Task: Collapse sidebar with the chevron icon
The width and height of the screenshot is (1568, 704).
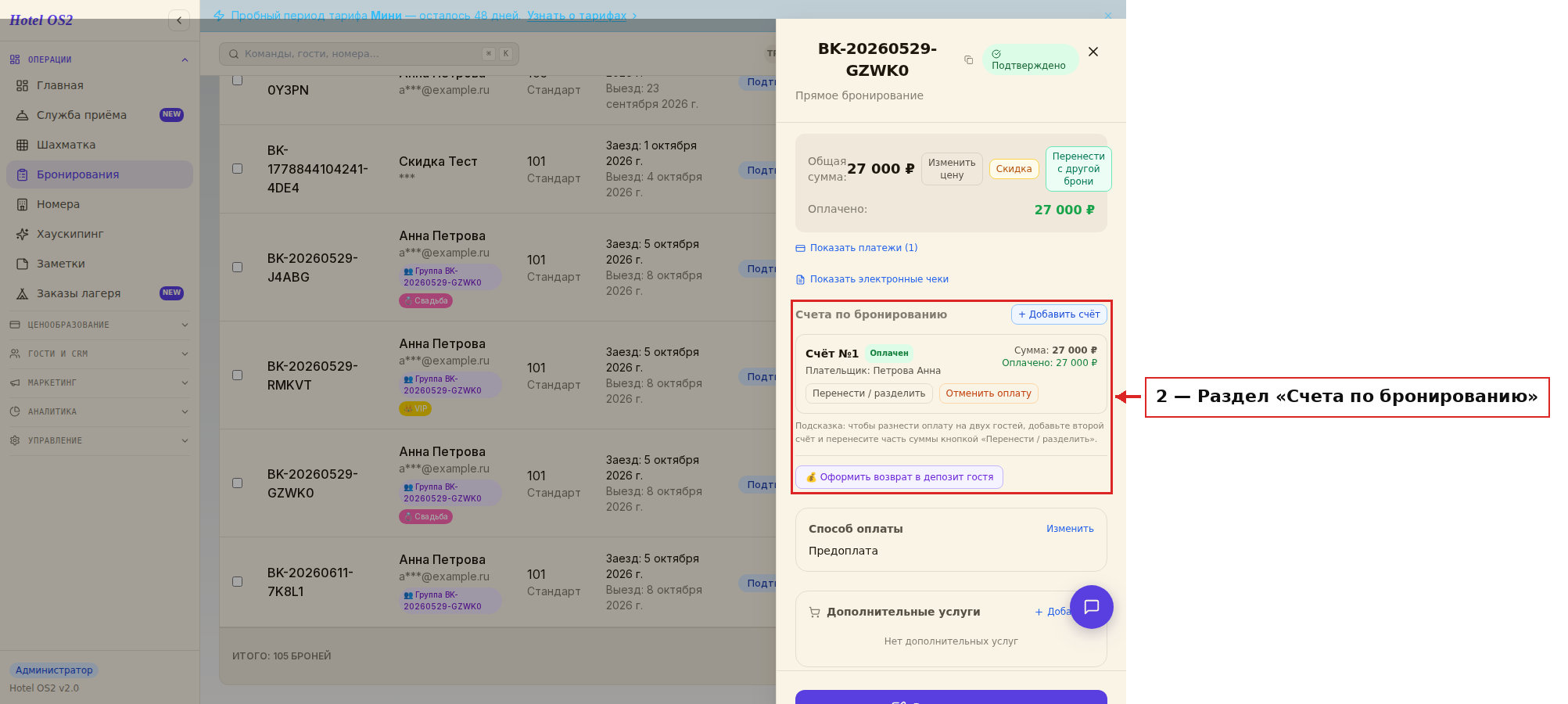Action: pos(179,20)
